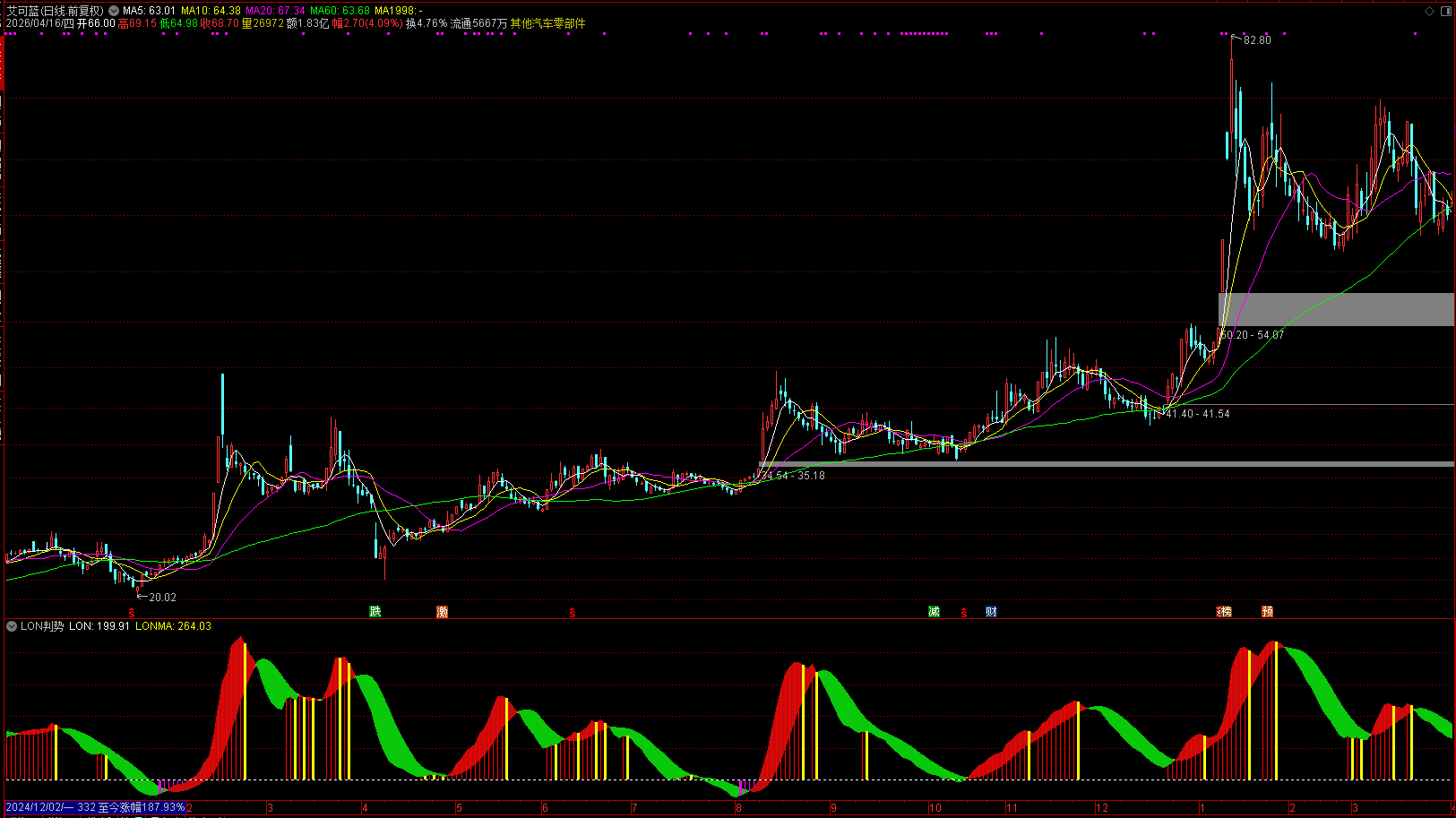Select the MA5: 63.01 indicator label

[x=149, y=11]
